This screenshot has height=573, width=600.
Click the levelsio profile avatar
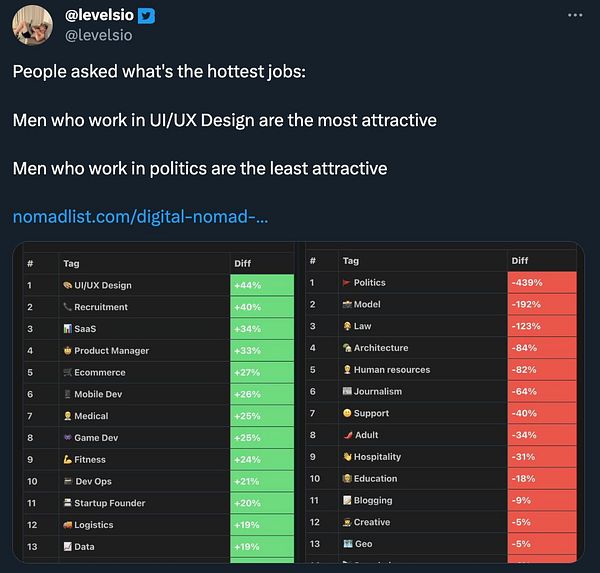coord(32,24)
